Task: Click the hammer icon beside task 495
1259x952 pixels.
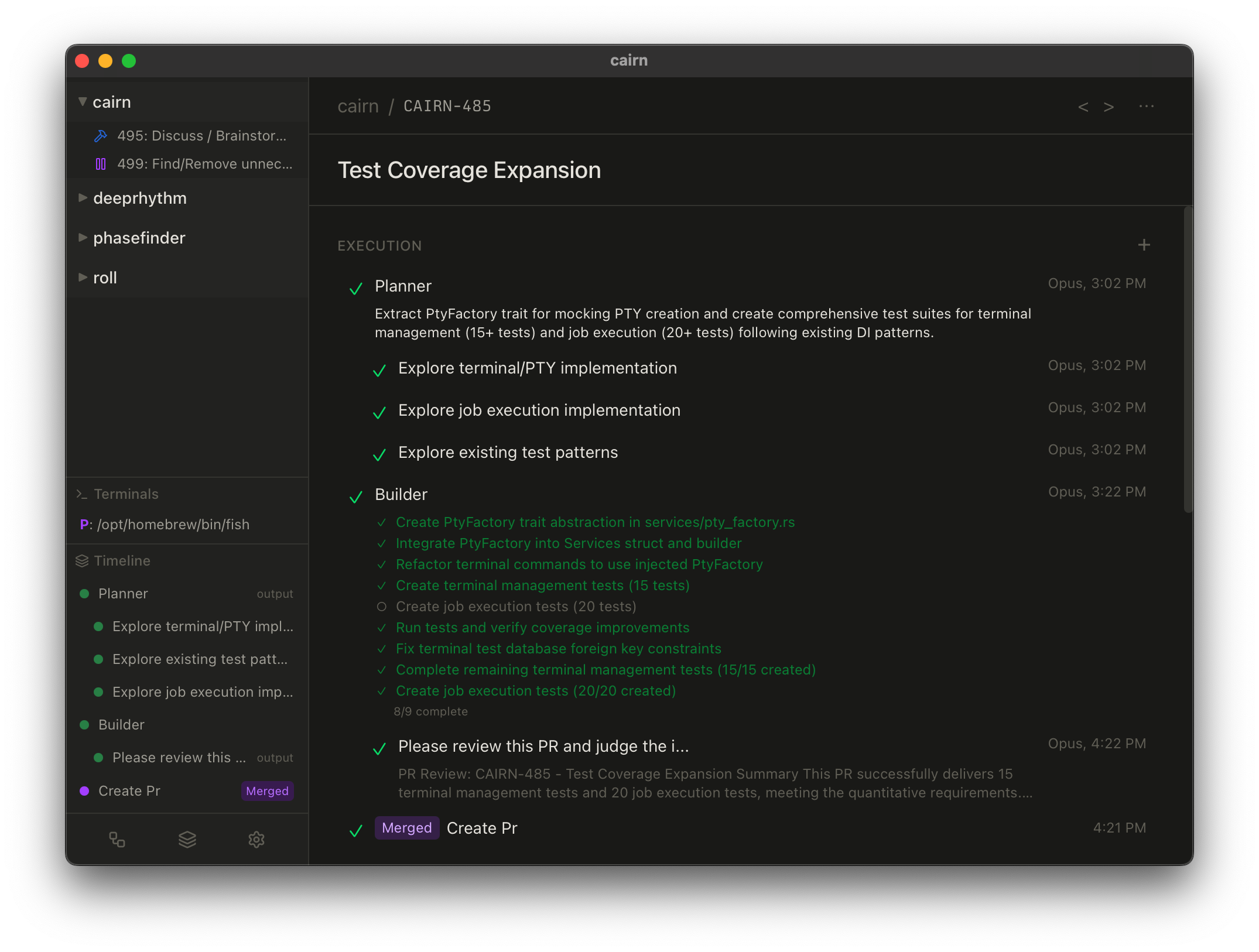Action: 101,136
